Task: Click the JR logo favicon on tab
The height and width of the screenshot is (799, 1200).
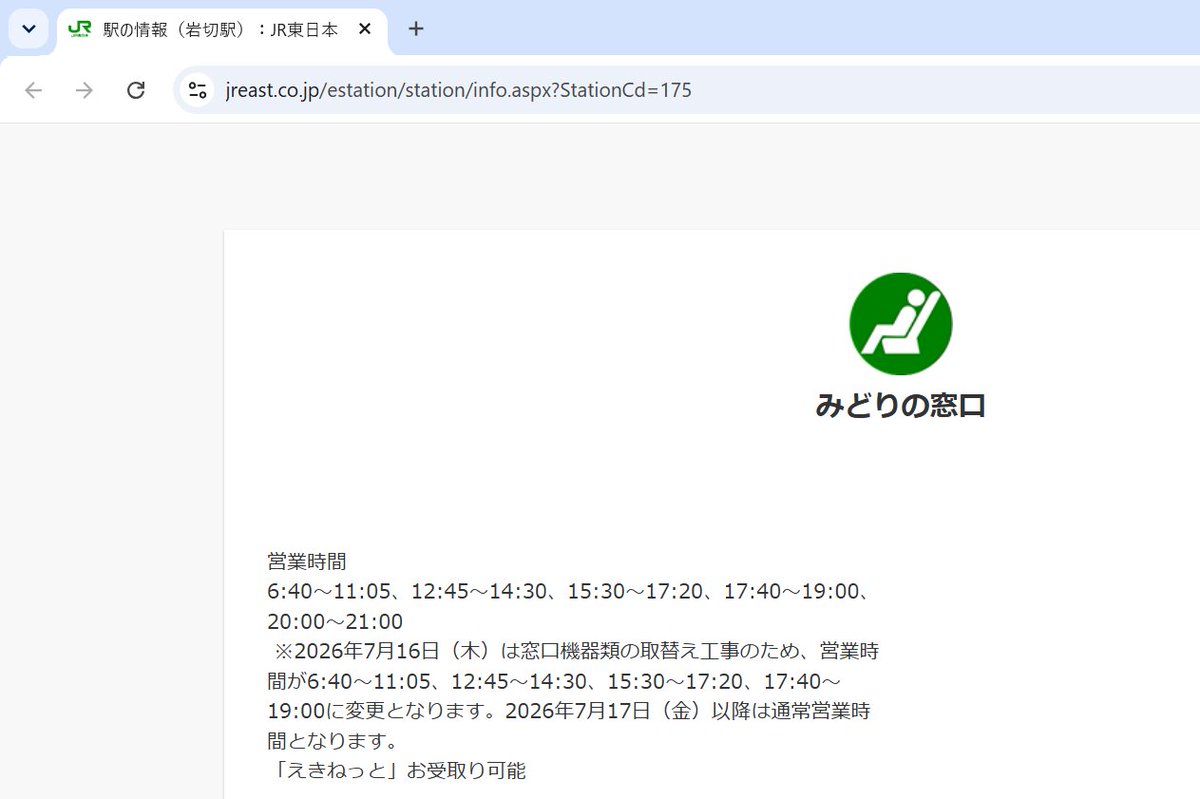Action: point(79,29)
